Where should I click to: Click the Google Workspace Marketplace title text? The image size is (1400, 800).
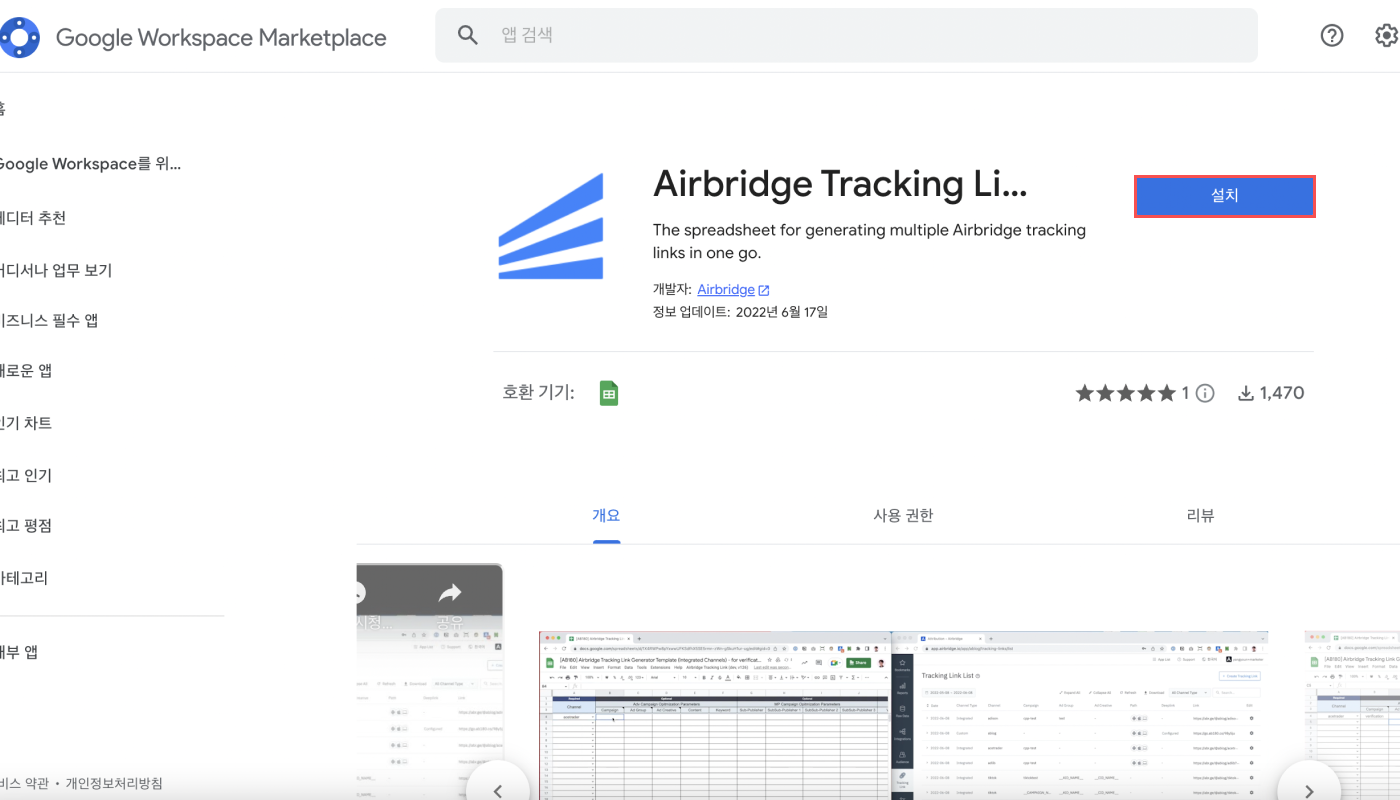pos(221,38)
